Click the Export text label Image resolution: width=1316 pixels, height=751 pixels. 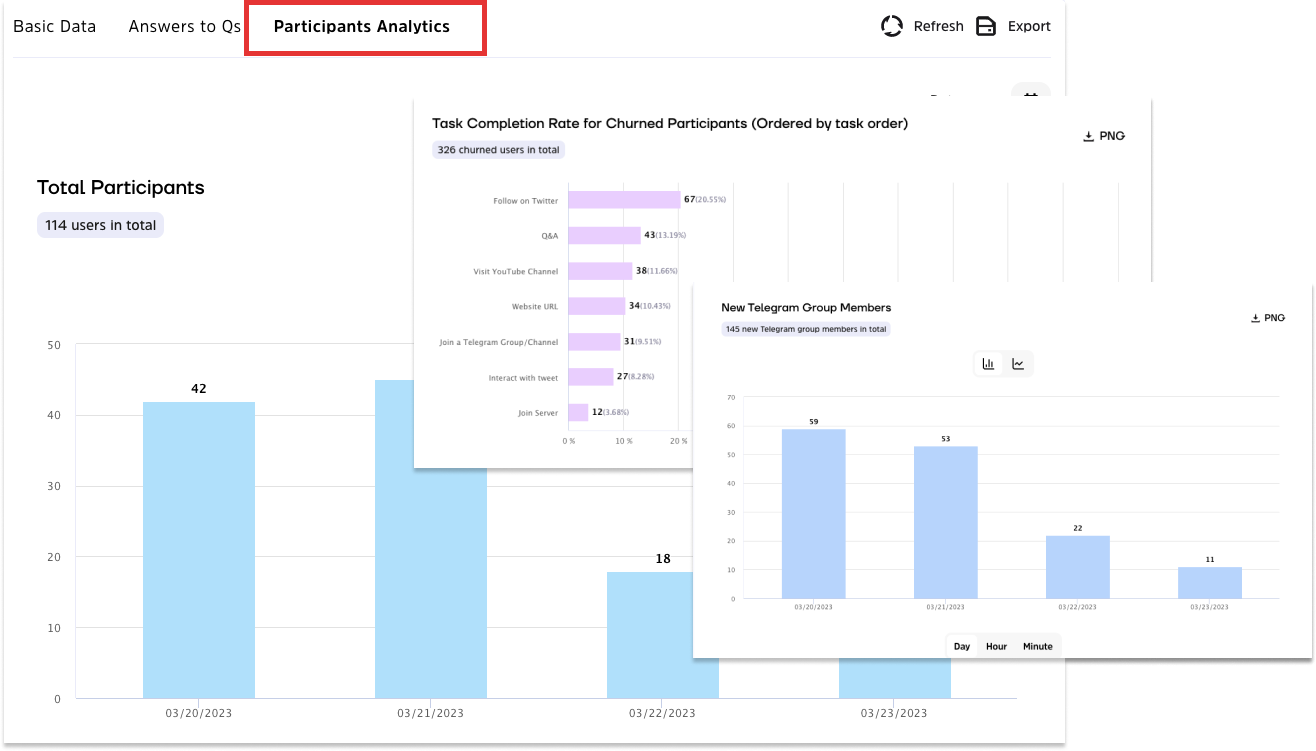click(1029, 27)
